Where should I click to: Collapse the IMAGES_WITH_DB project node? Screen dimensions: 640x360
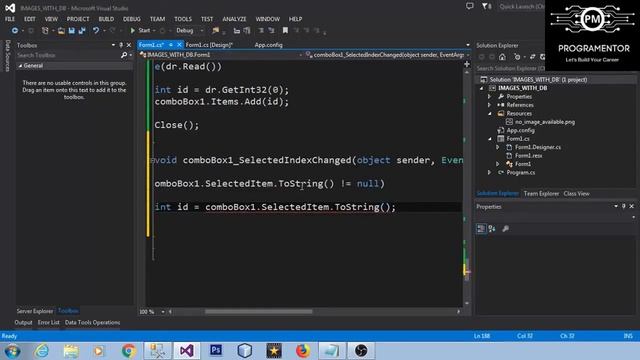[x=482, y=88]
